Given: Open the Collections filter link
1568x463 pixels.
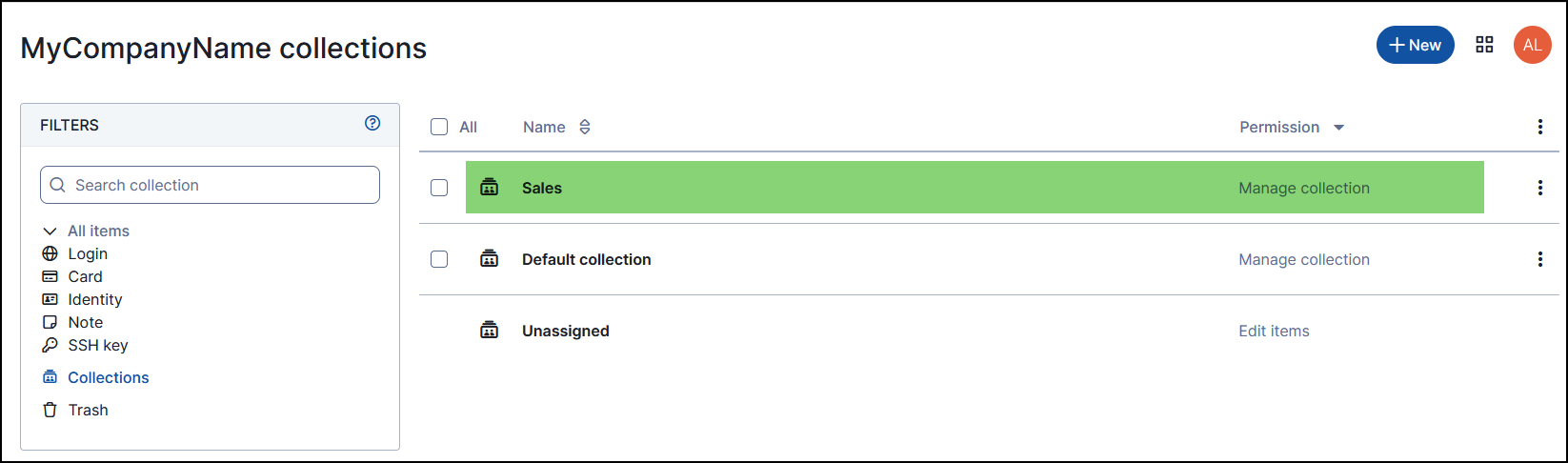Looking at the screenshot, I should point(108,377).
